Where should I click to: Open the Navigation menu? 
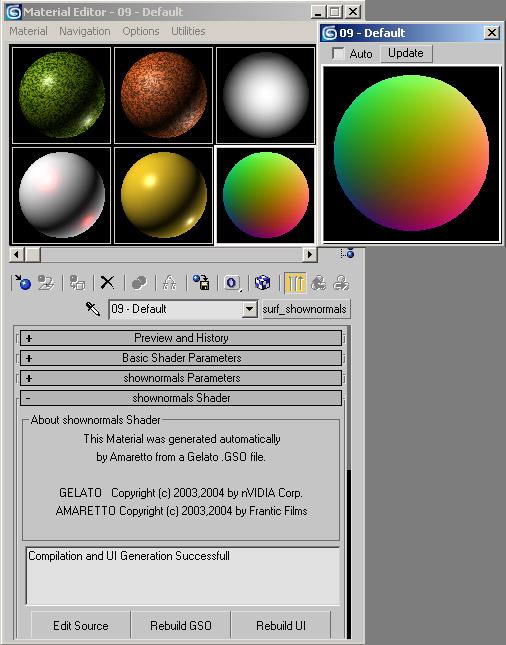pyautogui.click(x=85, y=31)
